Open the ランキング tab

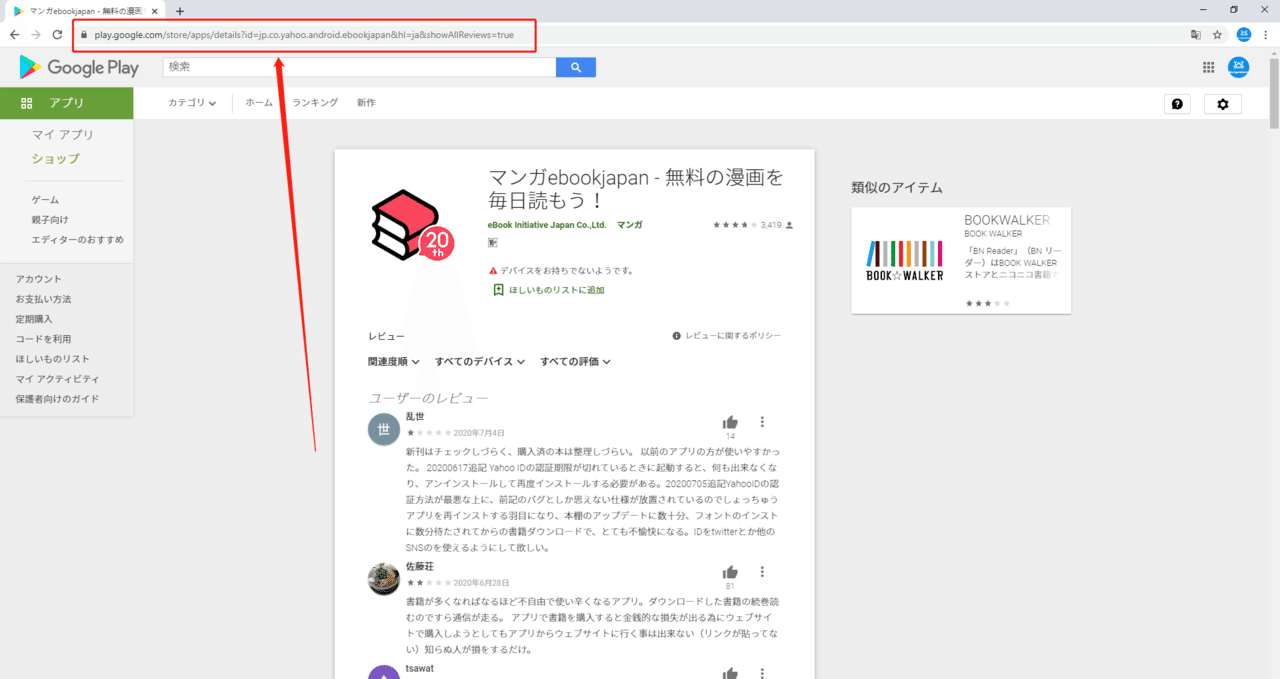tap(315, 103)
